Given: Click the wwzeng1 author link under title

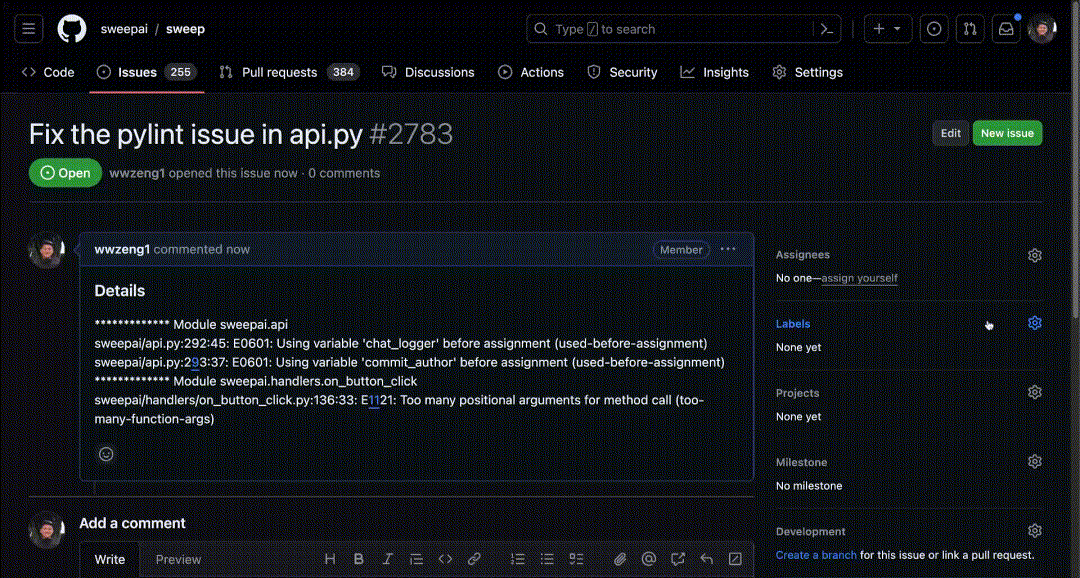Looking at the screenshot, I should pos(137,173).
